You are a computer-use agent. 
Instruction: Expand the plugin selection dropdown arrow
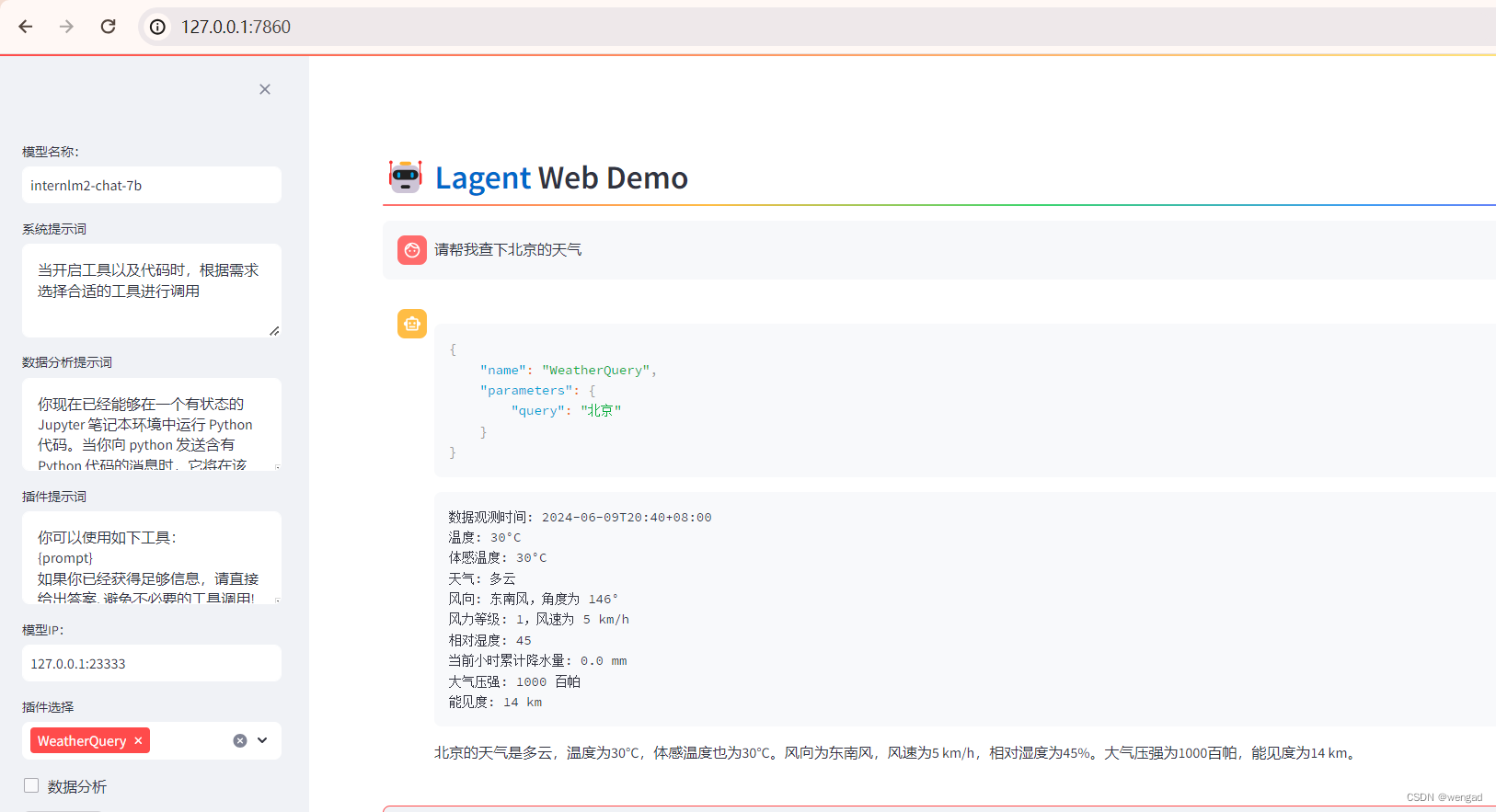tap(262, 740)
